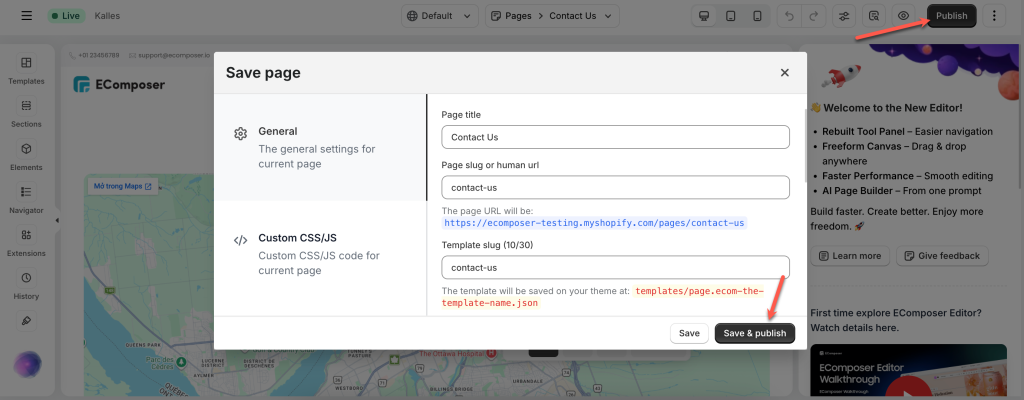Close the Save page dialog
The image size is (1024, 400).
[x=785, y=73]
